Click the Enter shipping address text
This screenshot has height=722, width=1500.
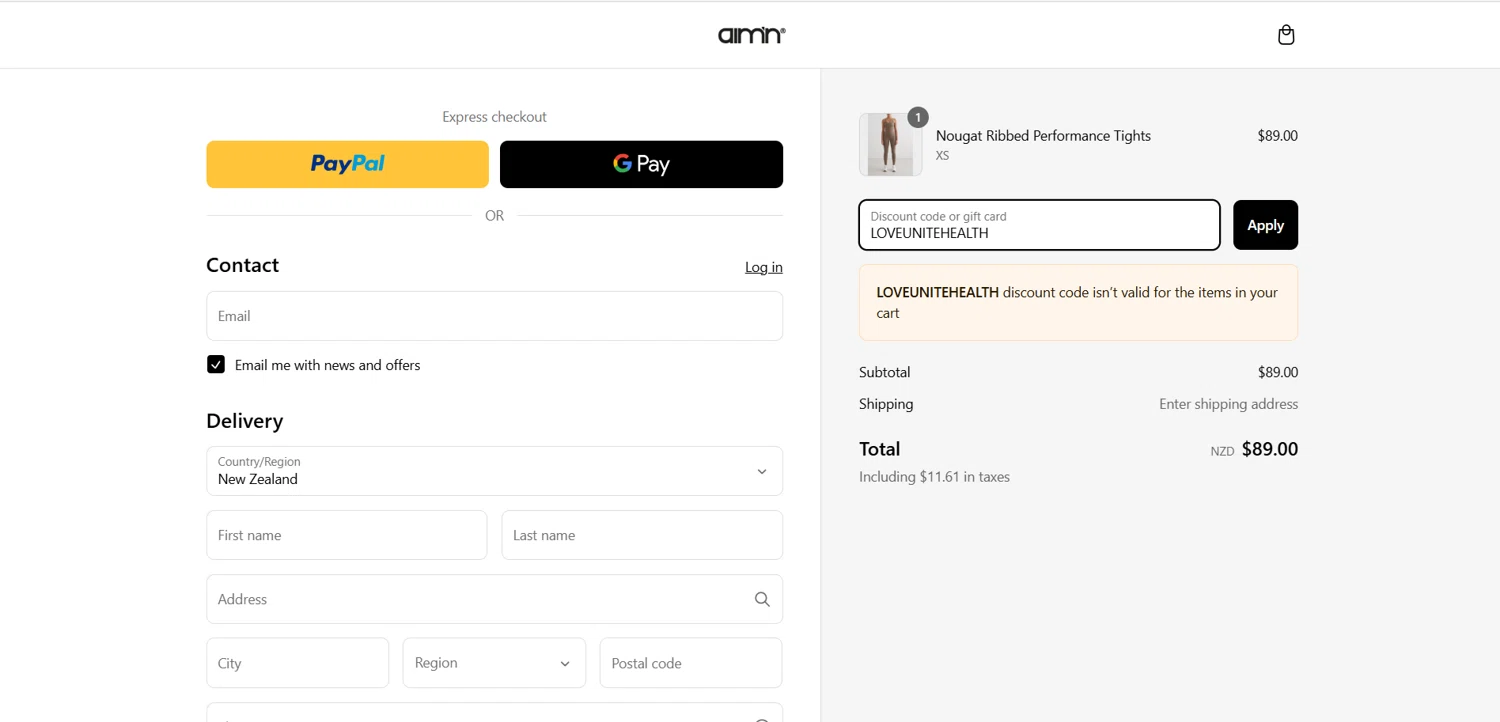point(1228,404)
